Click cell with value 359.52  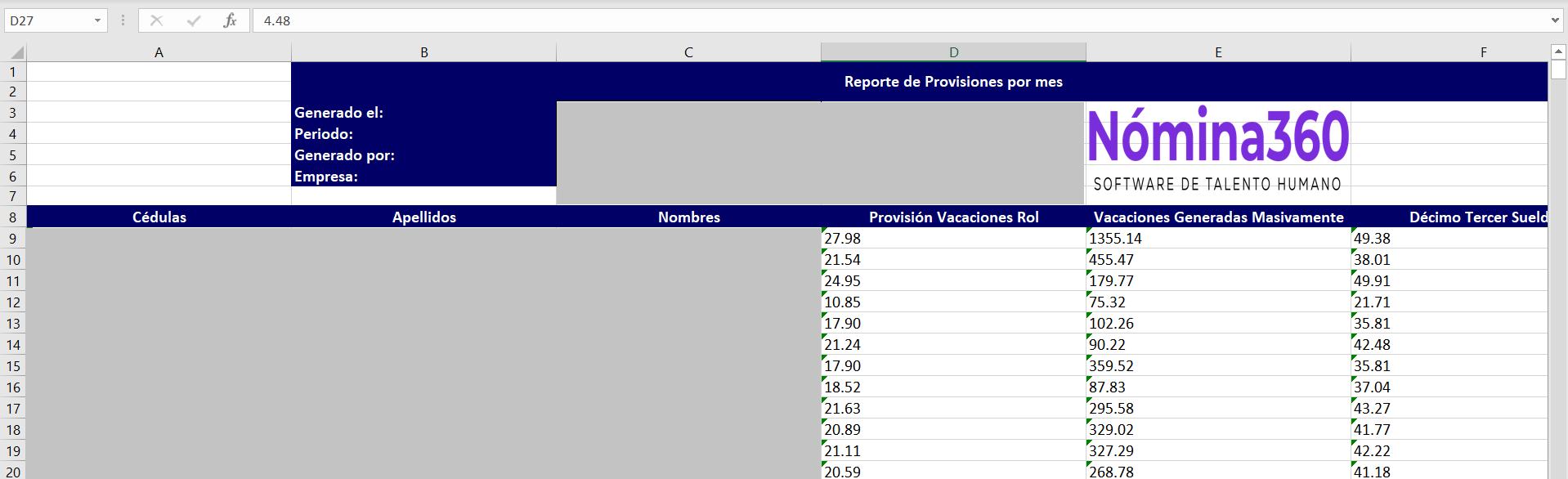pyautogui.click(x=1218, y=366)
